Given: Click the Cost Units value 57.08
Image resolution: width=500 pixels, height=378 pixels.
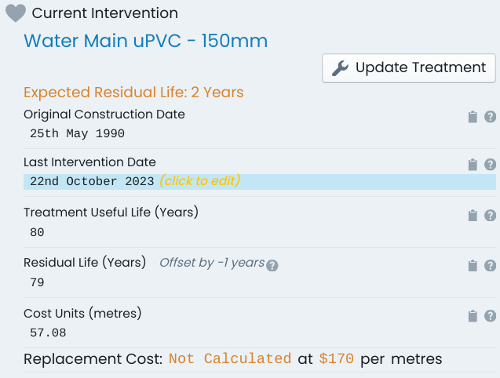Looking at the screenshot, I should click(48, 333).
